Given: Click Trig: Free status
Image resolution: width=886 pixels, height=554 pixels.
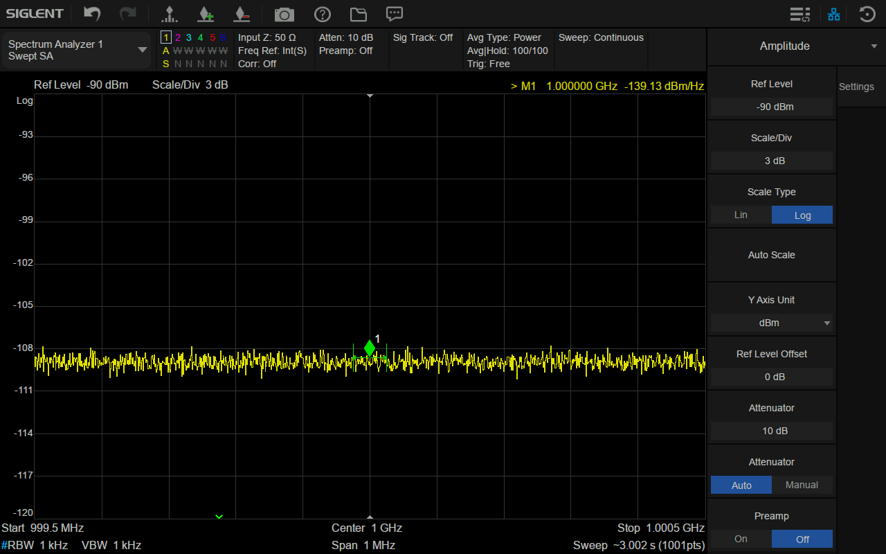Looking at the screenshot, I should [x=488, y=64].
